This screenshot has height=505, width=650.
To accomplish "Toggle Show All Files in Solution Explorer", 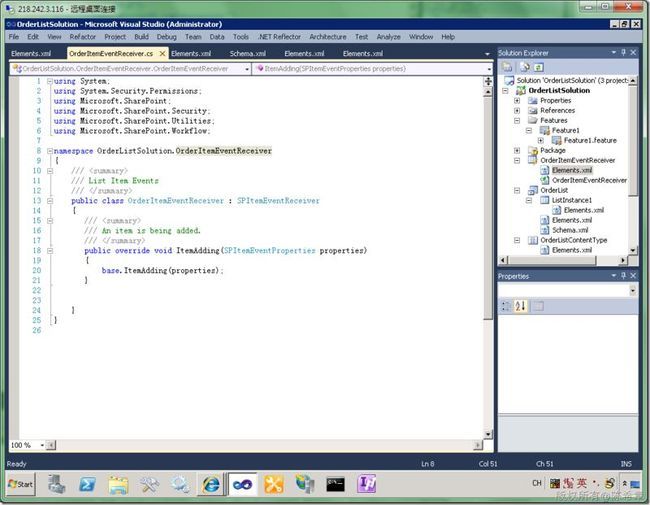I will [x=524, y=67].
